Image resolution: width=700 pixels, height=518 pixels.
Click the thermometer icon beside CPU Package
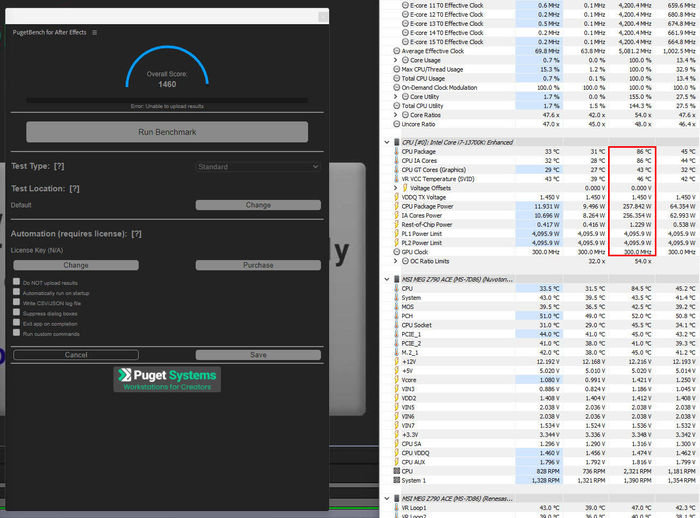(396, 151)
